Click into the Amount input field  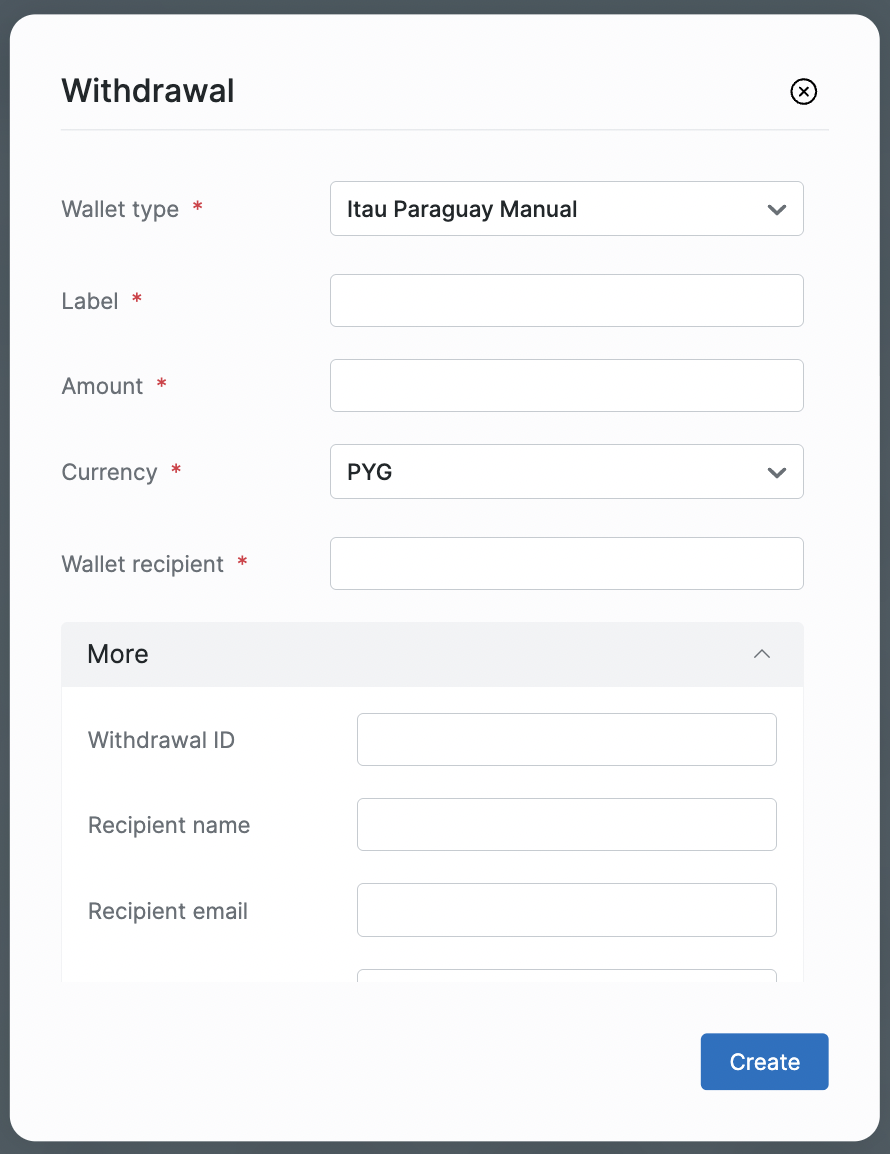point(566,386)
